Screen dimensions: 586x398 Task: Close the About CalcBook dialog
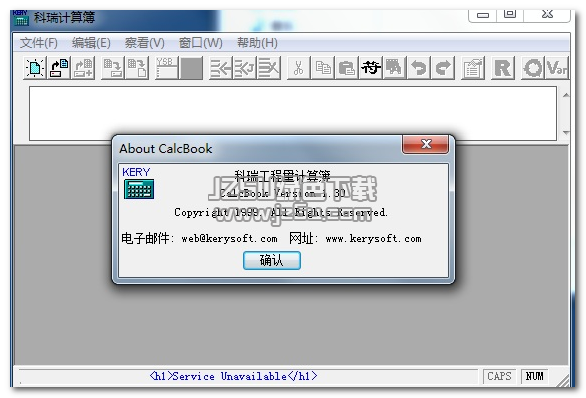pyautogui.click(x=426, y=144)
